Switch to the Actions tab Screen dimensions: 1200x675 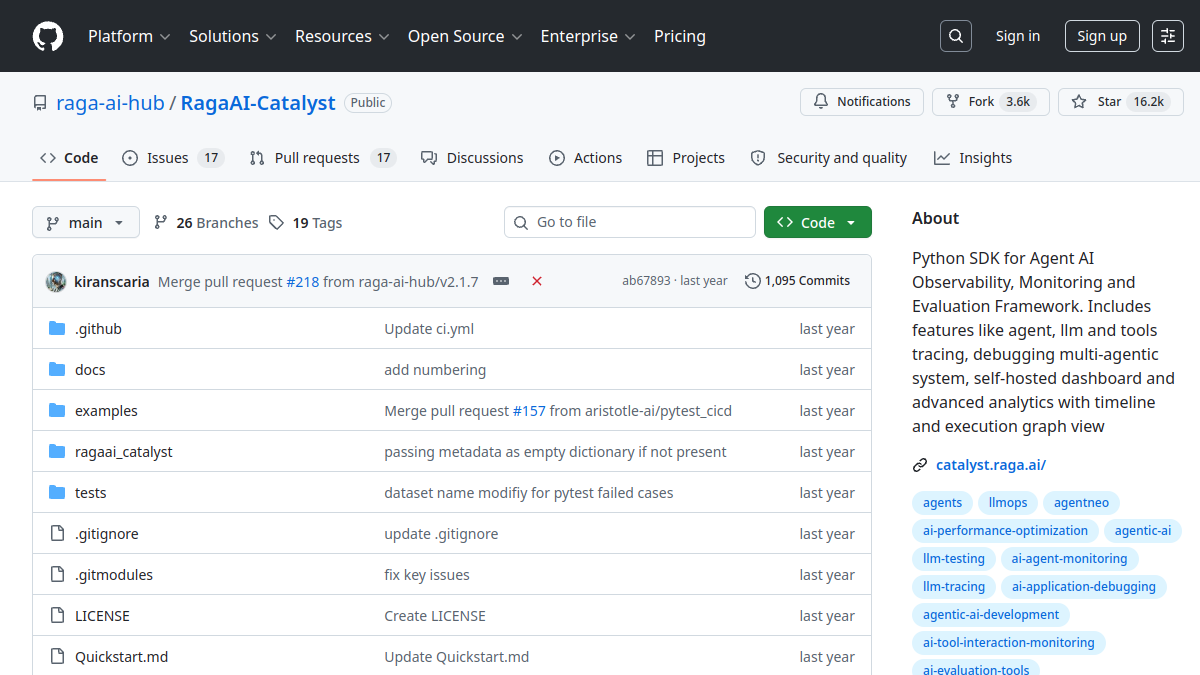click(x=586, y=158)
